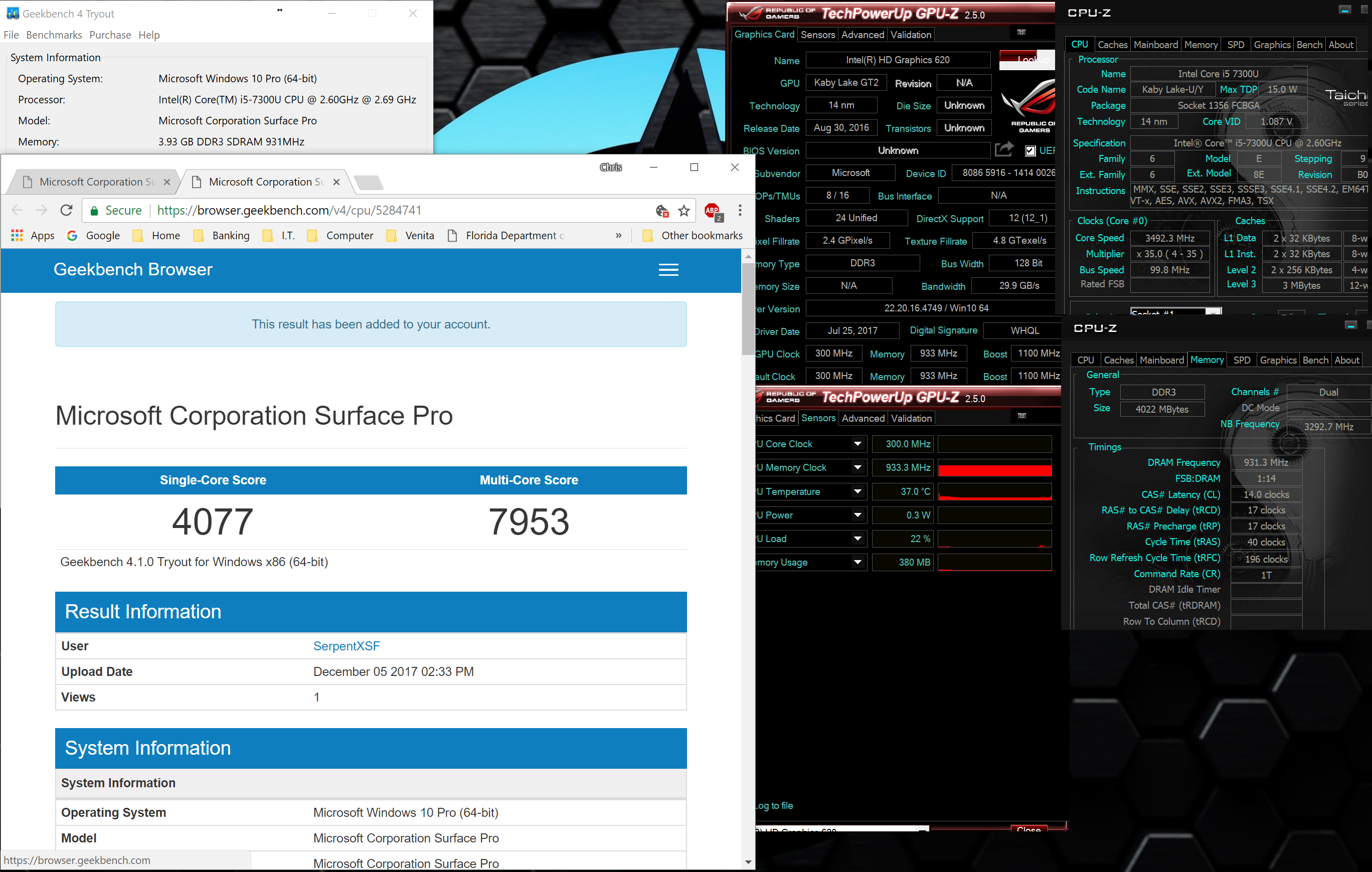Screen dimensions: 1372x872
Task: Click the browser forward arrow
Action: click(42, 210)
